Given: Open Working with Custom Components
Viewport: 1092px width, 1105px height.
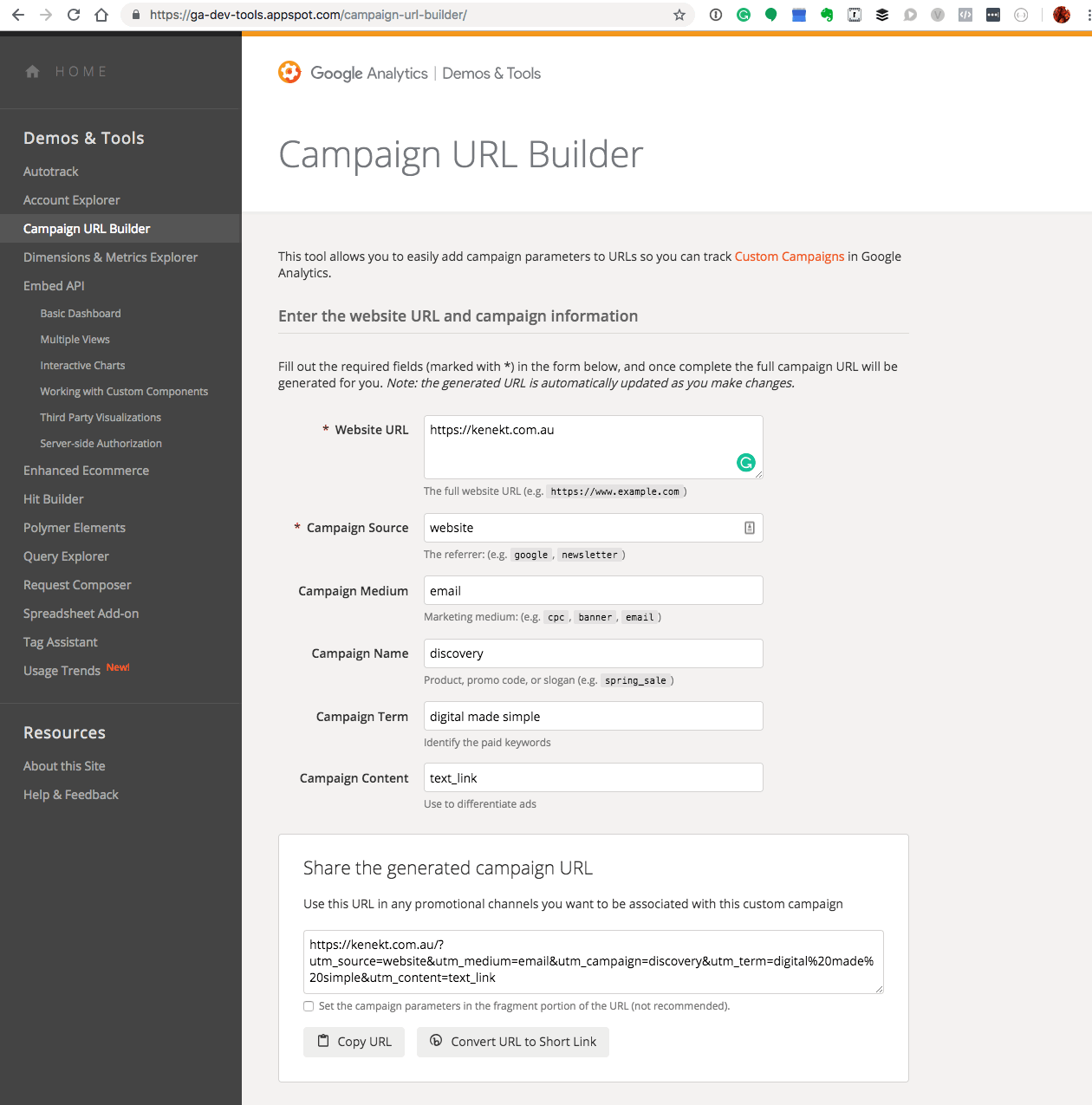Looking at the screenshot, I should 124,392.
